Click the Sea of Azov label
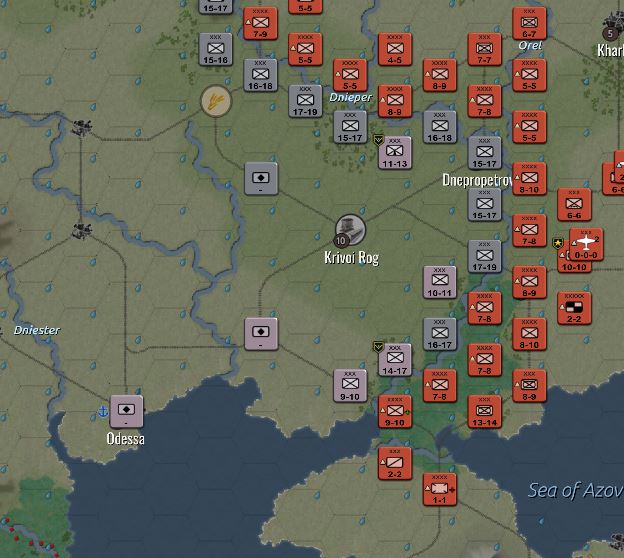 tap(575, 490)
